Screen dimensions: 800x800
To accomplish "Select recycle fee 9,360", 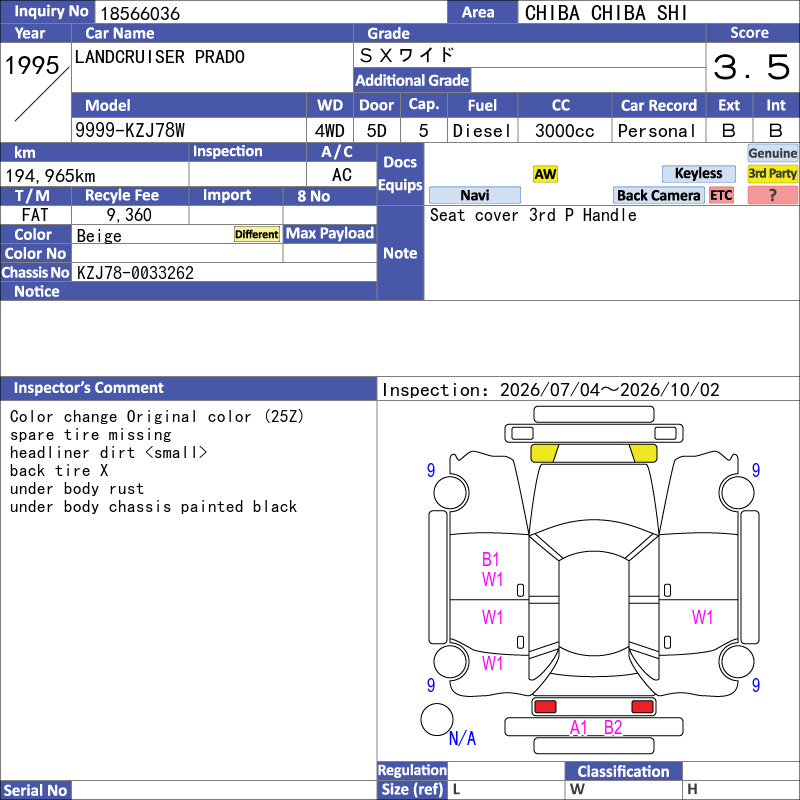I will [x=129, y=215].
